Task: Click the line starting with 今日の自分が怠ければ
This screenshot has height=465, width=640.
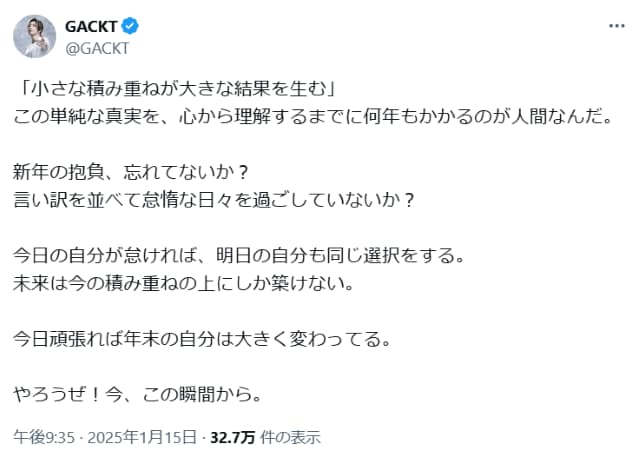Action: pyautogui.click(x=239, y=253)
